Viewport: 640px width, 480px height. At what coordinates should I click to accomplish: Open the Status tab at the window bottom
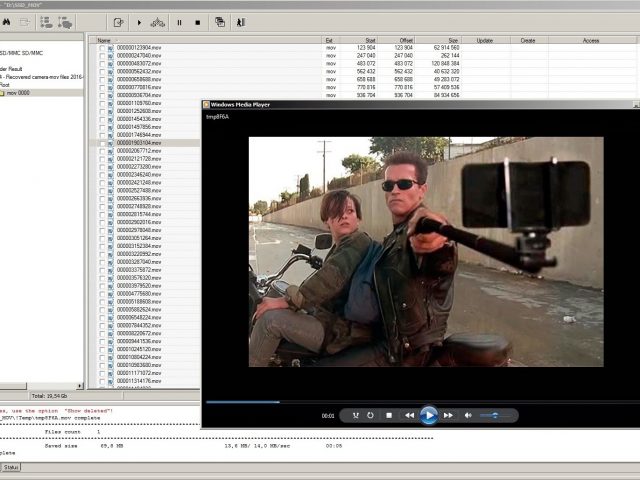pyautogui.click(x=11, y=467)
